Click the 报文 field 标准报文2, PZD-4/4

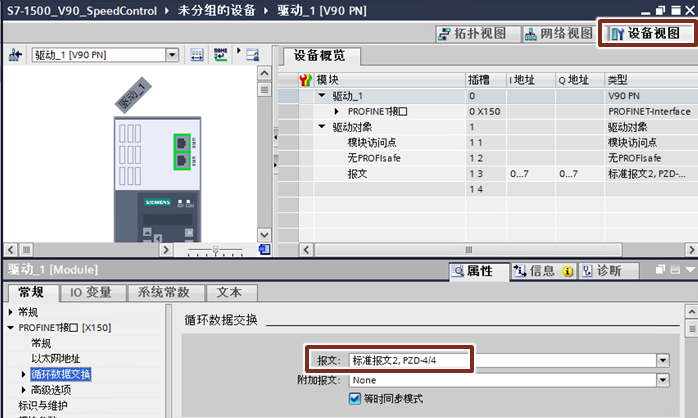pyautogui.click(x=503, y=360)
